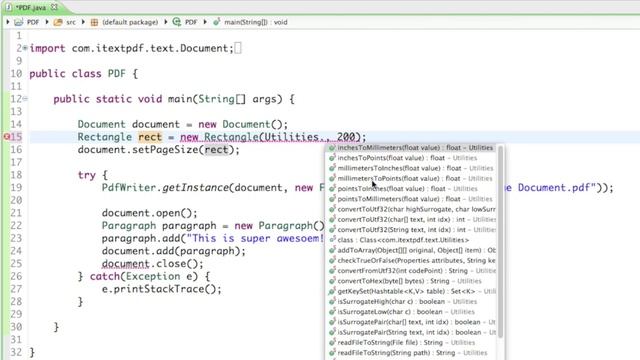The width and height of the screenshot is (640, 360).
Task: Click e.printStackTrace() on line 27
Action: click(x=162, y=289)
